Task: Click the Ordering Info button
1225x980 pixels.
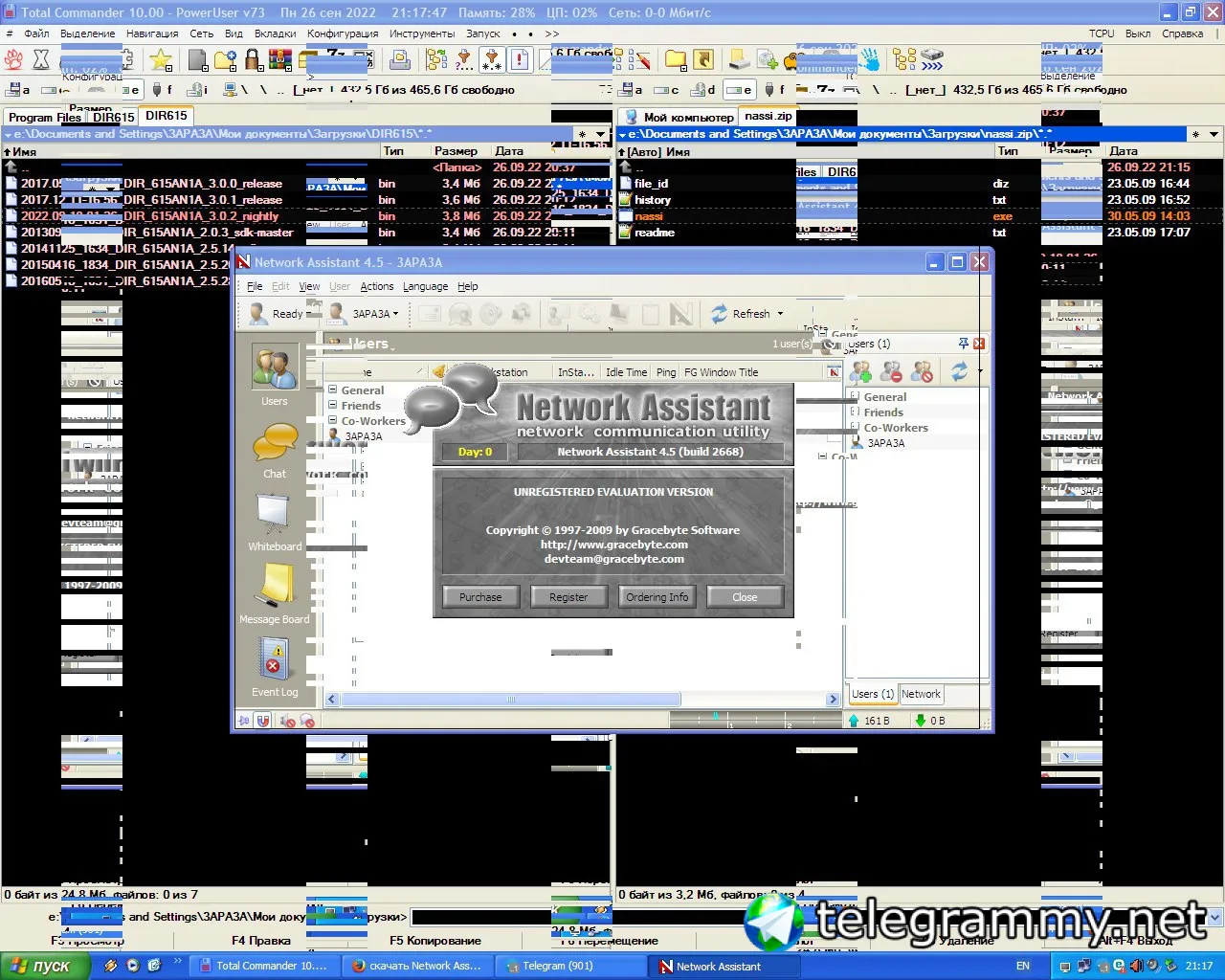Action: 657,597
